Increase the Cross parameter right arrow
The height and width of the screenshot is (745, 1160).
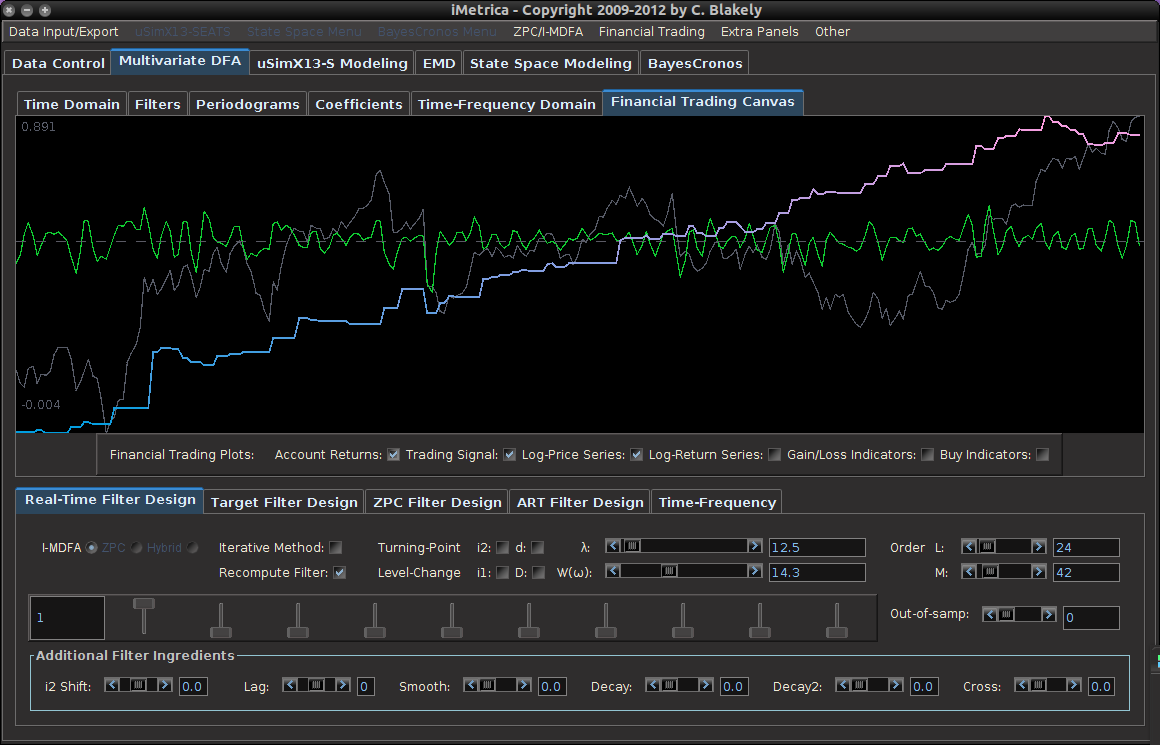[x=1076, y=686]
